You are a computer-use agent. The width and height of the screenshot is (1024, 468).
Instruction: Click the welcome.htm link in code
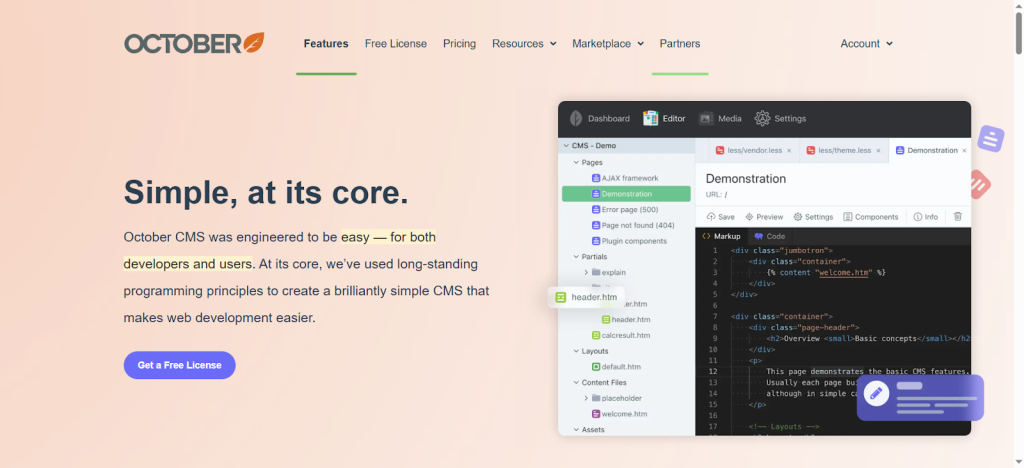click(844, 272)
